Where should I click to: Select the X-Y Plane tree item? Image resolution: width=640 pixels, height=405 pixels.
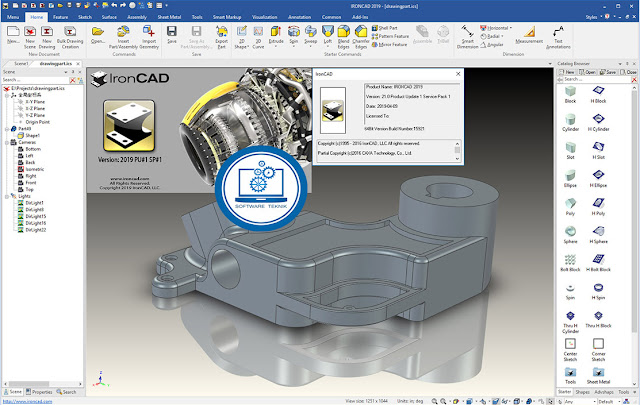31,102
